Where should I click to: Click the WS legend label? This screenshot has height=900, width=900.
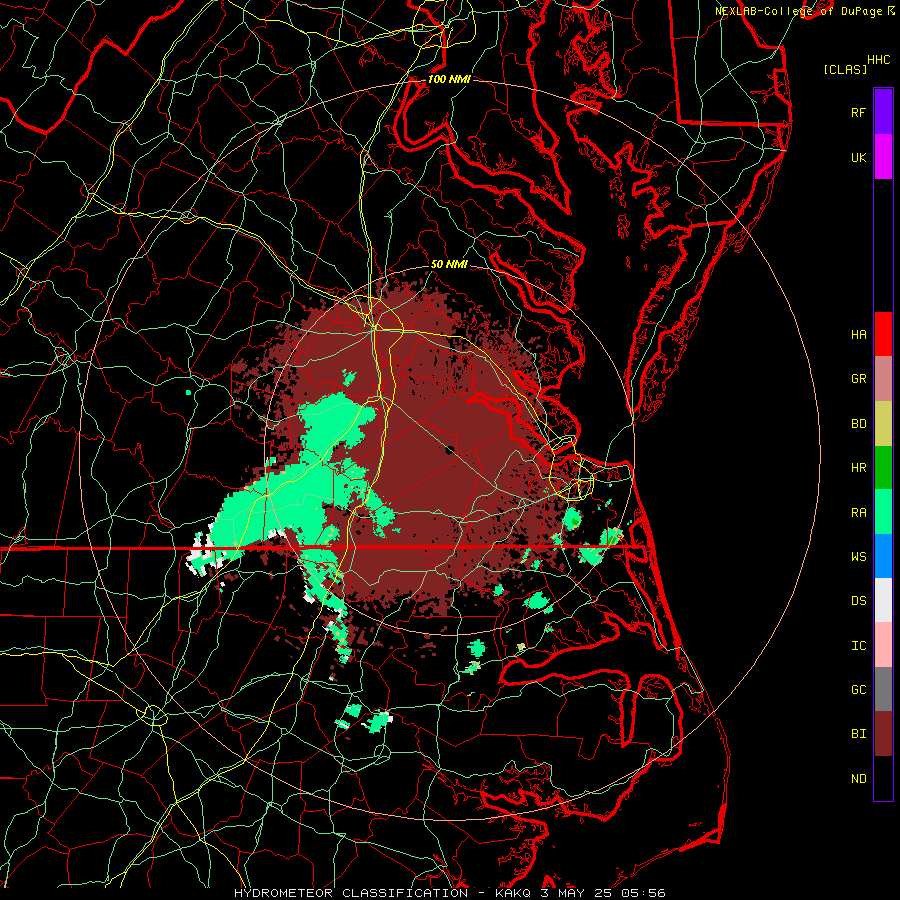point(859,557)
